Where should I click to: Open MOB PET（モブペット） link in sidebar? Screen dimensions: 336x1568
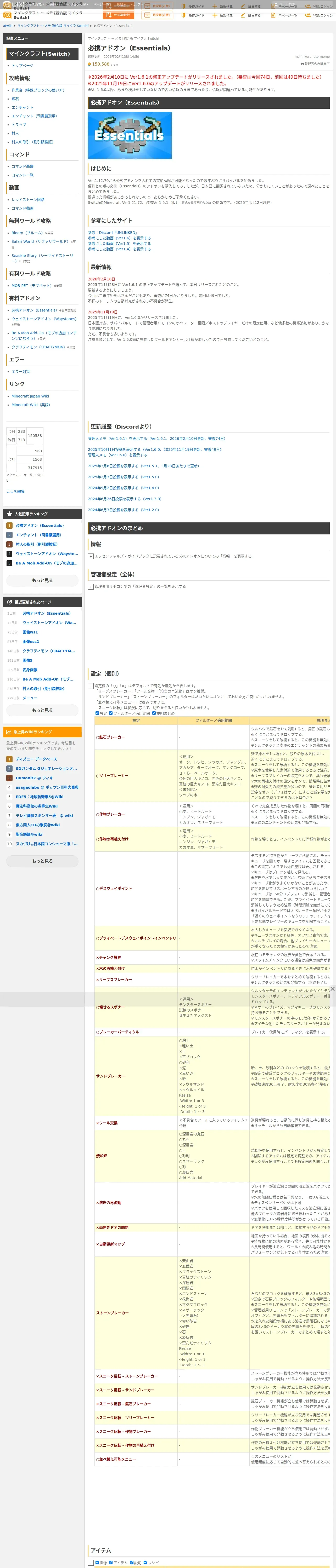[x=32, y=285]
